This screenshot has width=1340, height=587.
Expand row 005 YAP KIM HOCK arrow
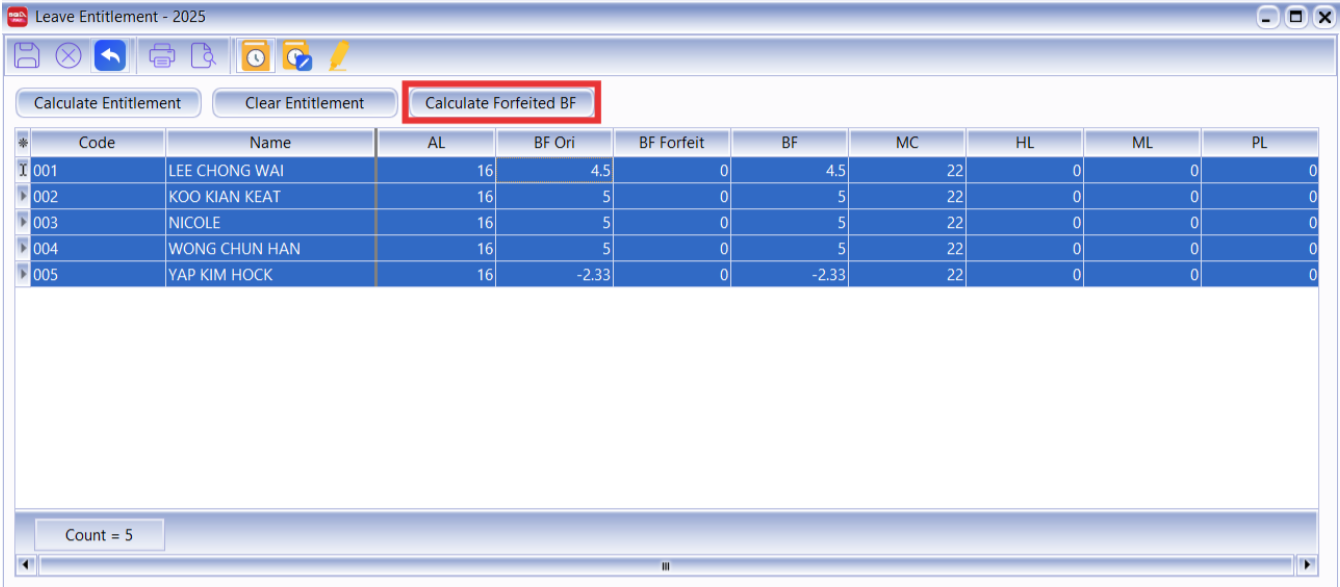23,274
